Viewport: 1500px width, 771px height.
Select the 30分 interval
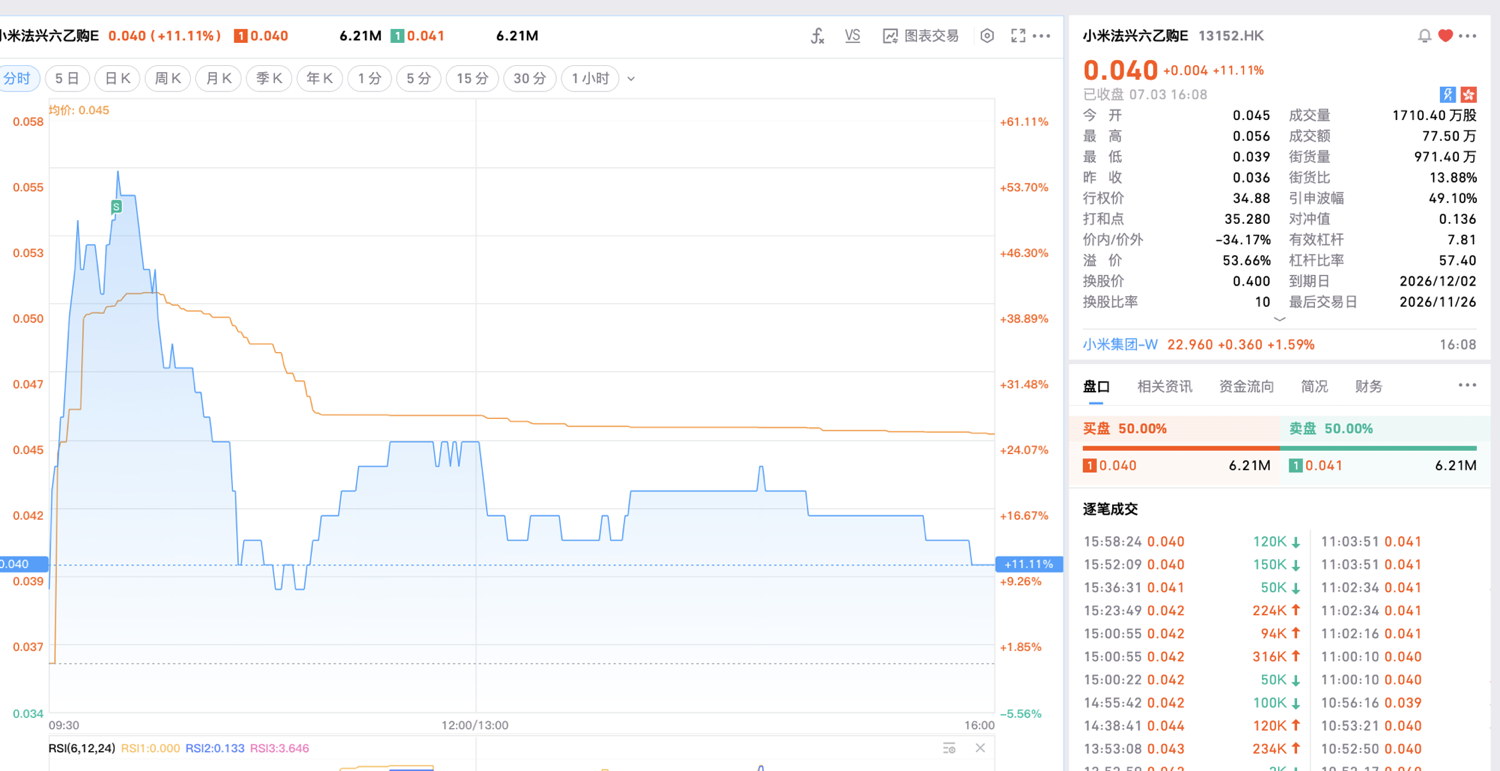(530, 78)
